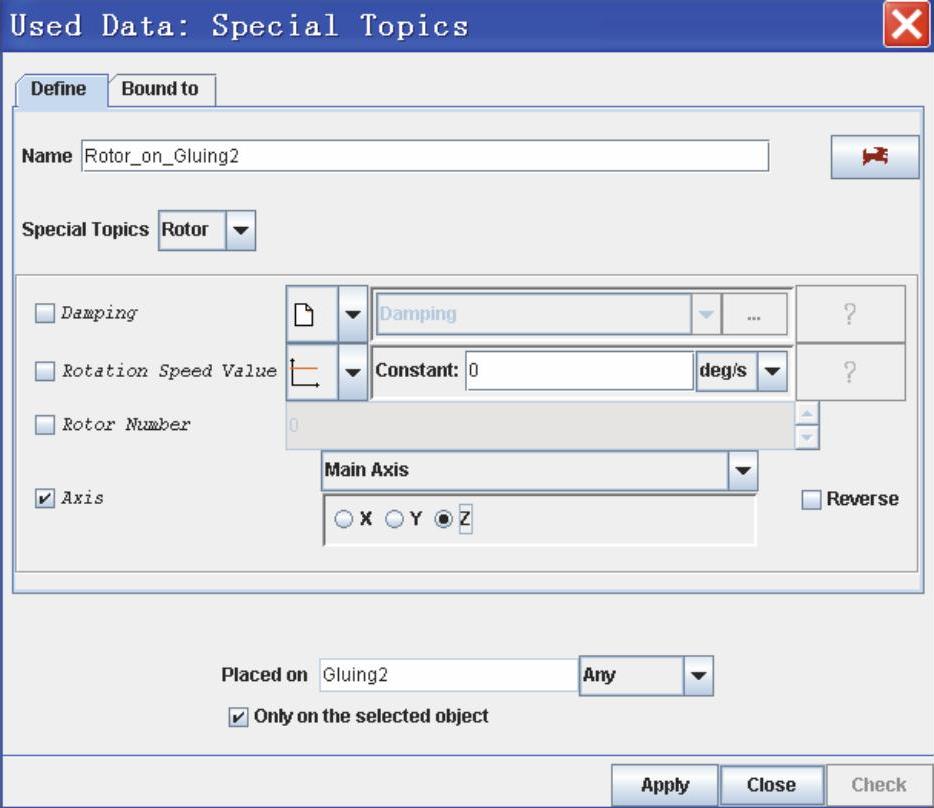Click the graph icon for Rotation Speed Value

tap(311, 372)
